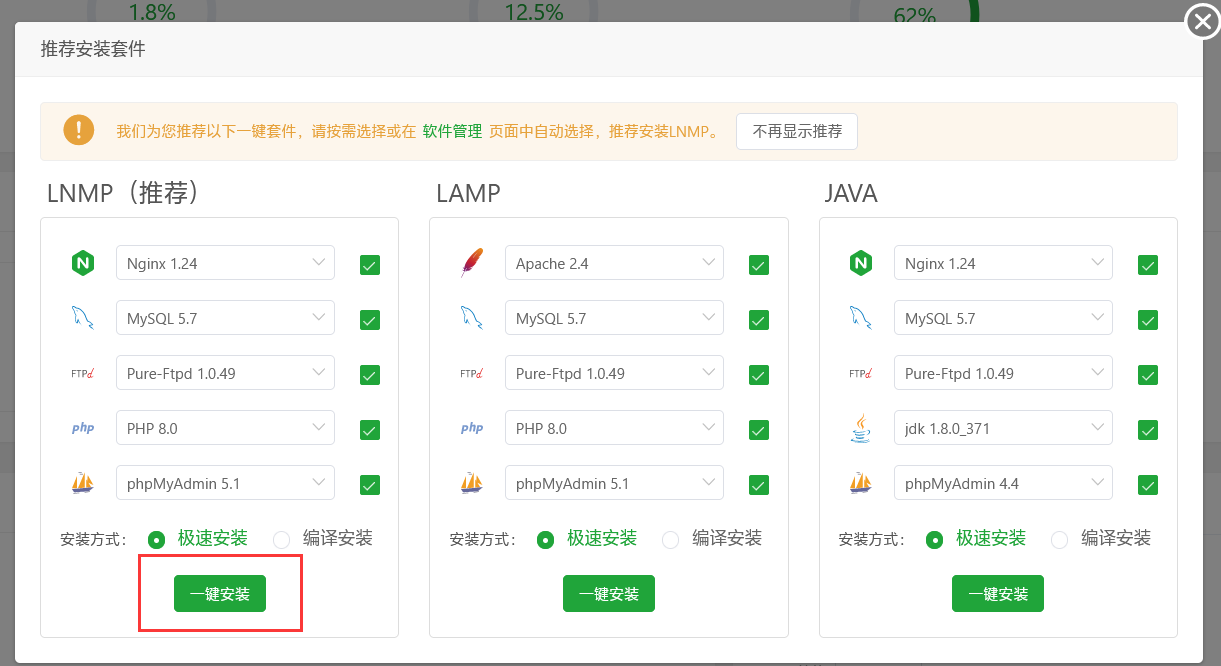Uncheck Pure-Ftpd in the LAMP panel

click(759, 375)
